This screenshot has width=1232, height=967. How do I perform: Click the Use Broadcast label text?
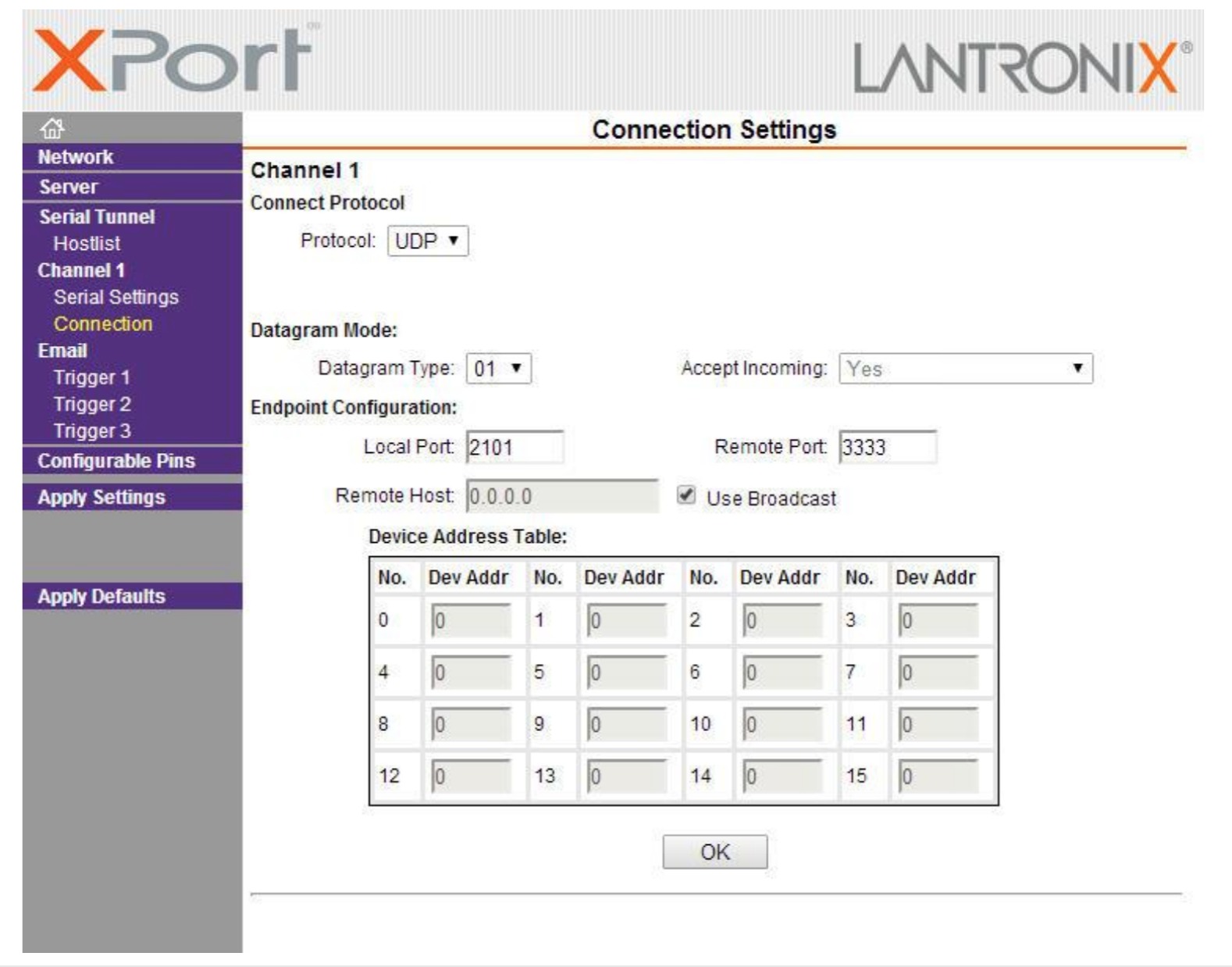click(771, 498)
